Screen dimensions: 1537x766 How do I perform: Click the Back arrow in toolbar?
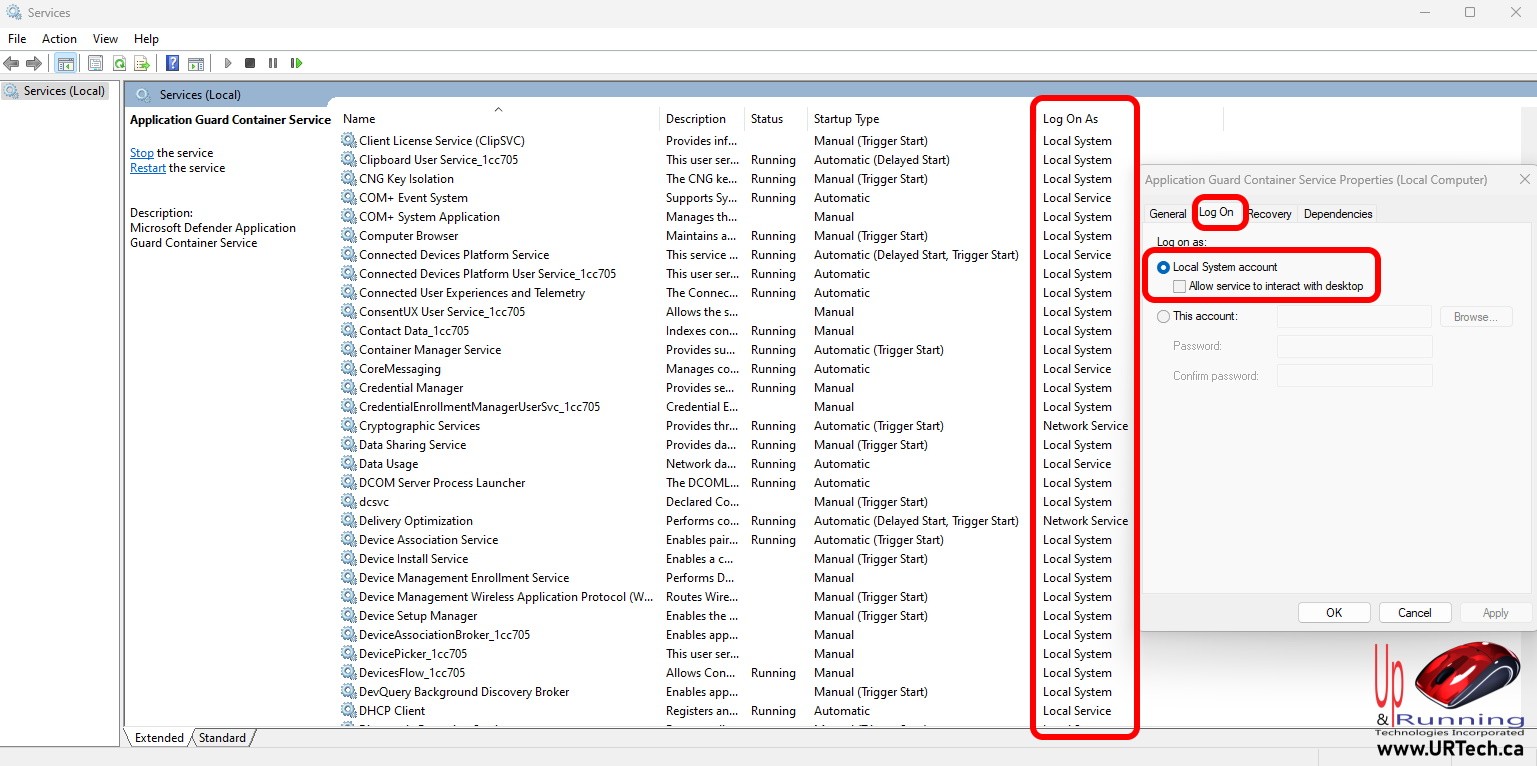12,63
